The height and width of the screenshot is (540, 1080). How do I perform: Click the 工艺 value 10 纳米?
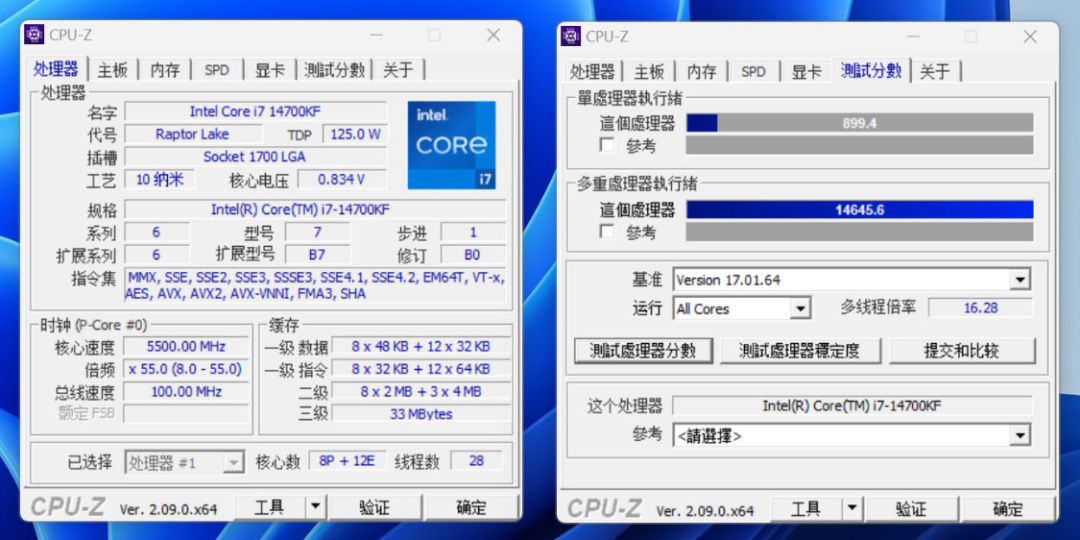160,179
